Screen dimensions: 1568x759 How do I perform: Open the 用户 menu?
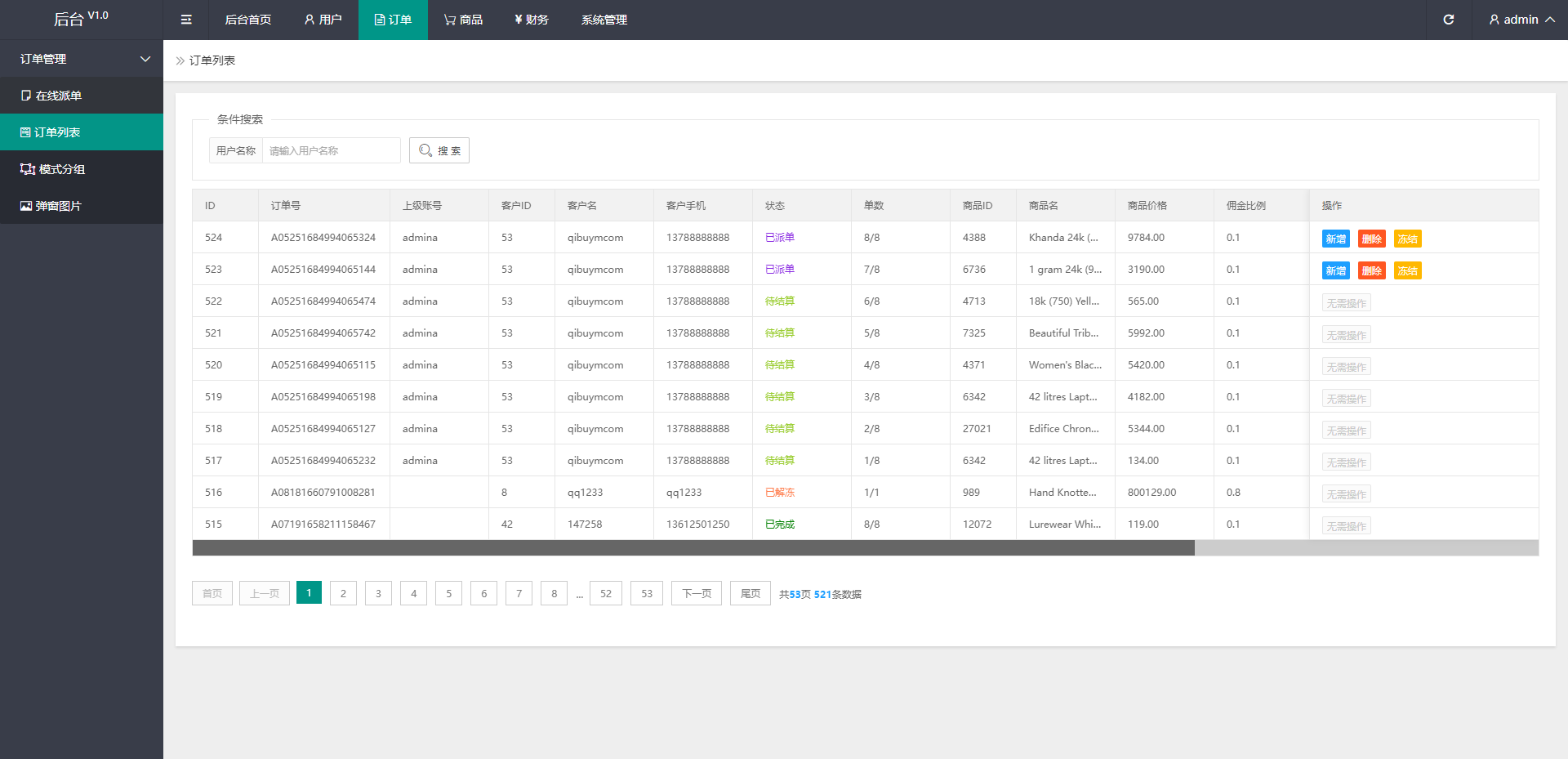(323, 20)
